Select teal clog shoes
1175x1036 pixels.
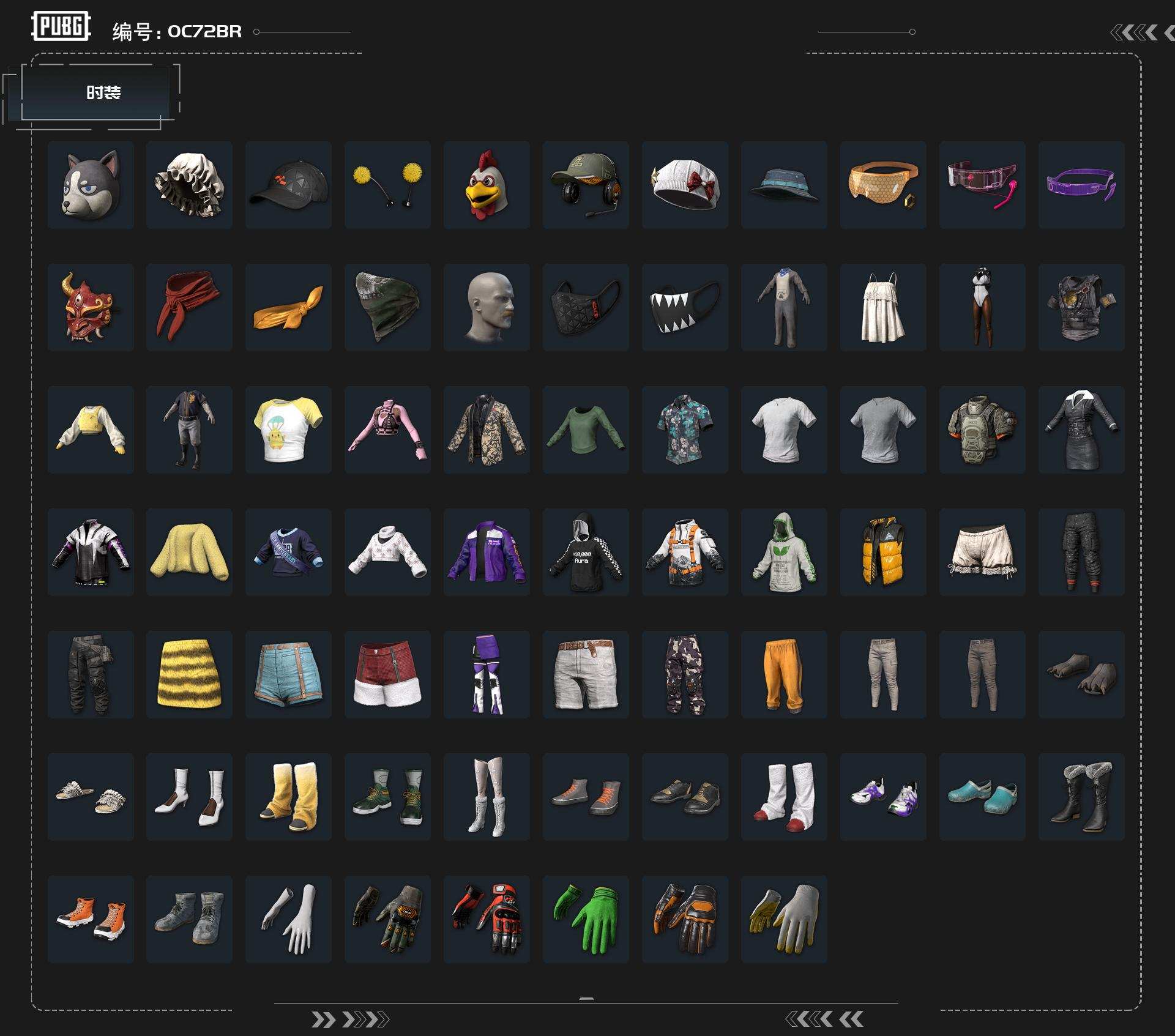[982, 797]
